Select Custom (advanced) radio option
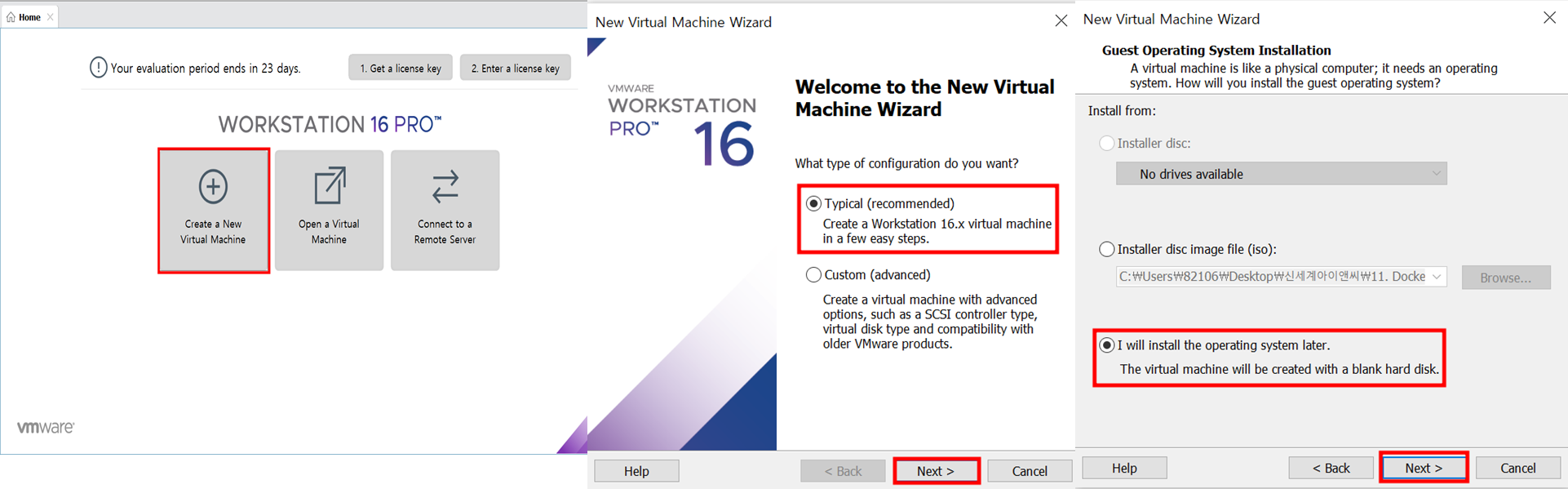The image size is (1568, 489). point(813,275)
